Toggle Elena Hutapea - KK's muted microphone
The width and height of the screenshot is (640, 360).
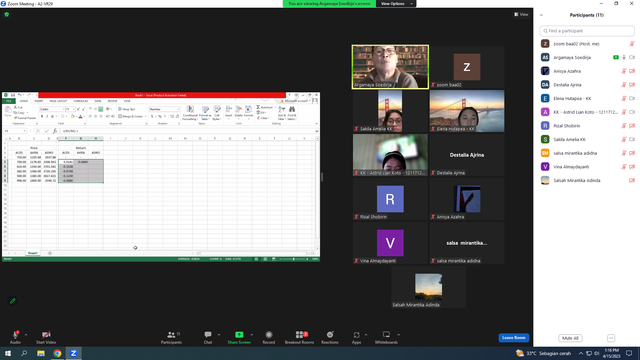(624, 98)
